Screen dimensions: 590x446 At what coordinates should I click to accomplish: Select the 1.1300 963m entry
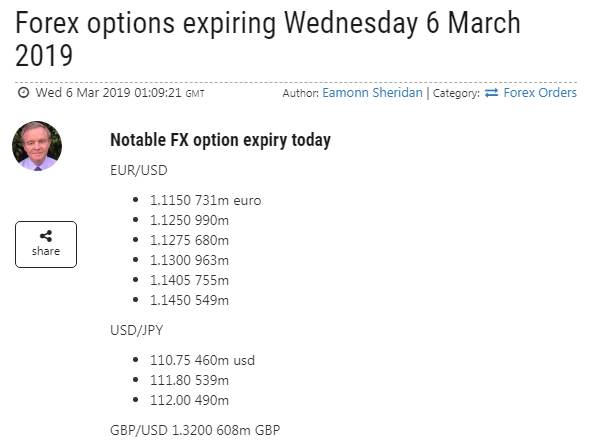coord(189,260)
